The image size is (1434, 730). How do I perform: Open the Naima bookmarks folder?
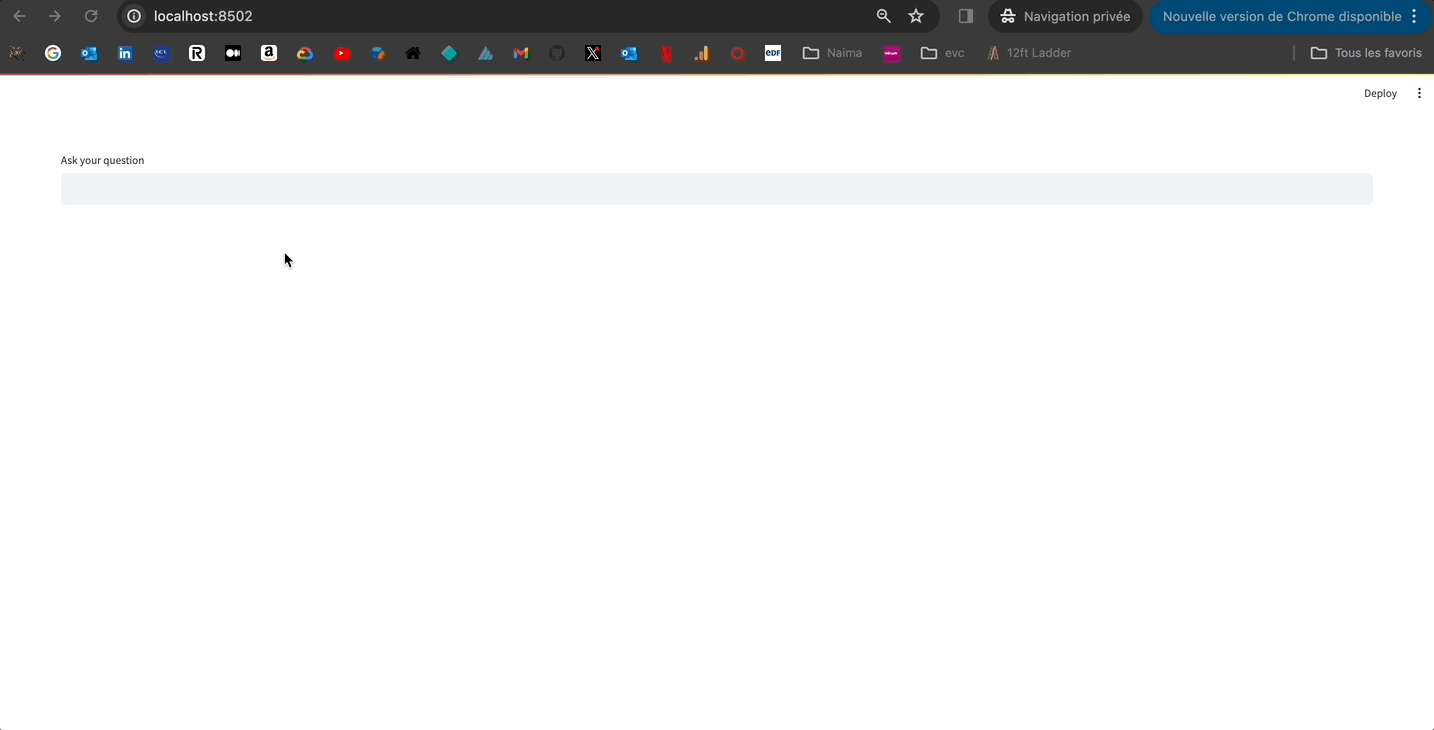click(832, 53)
